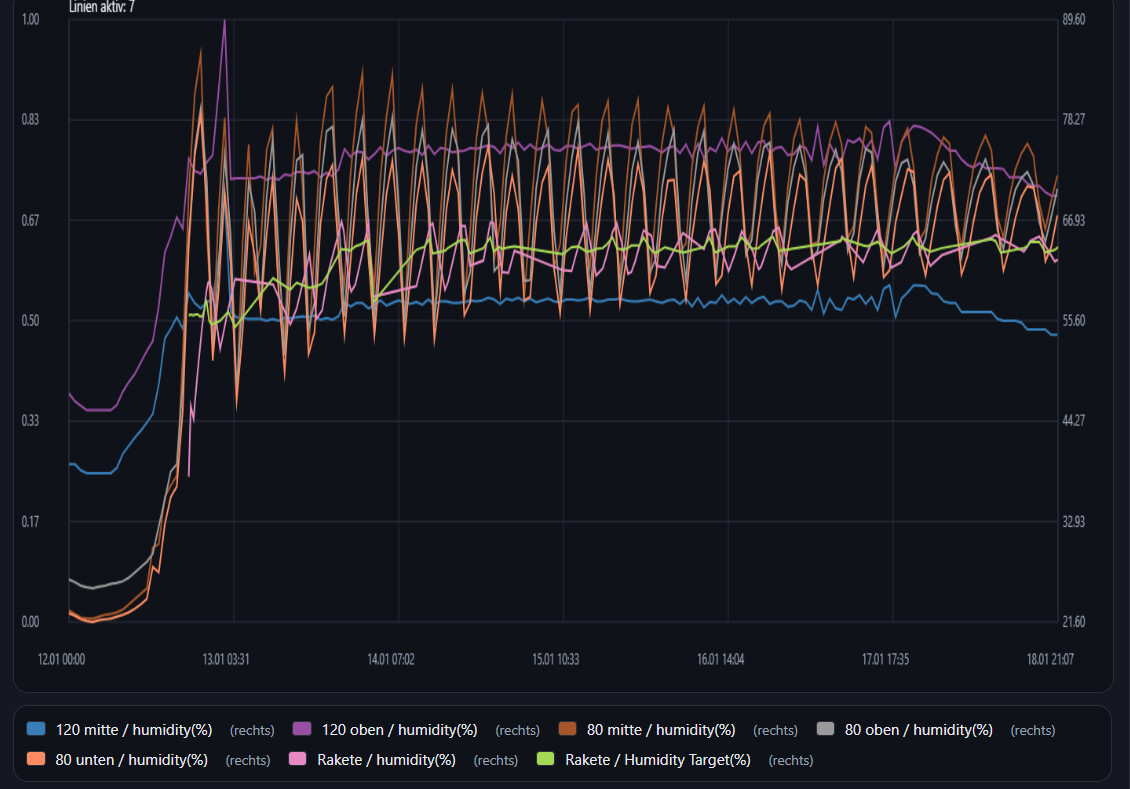
Task: Click the pink Rakete humidity legend swatch
Action: [x=298, y=760]
